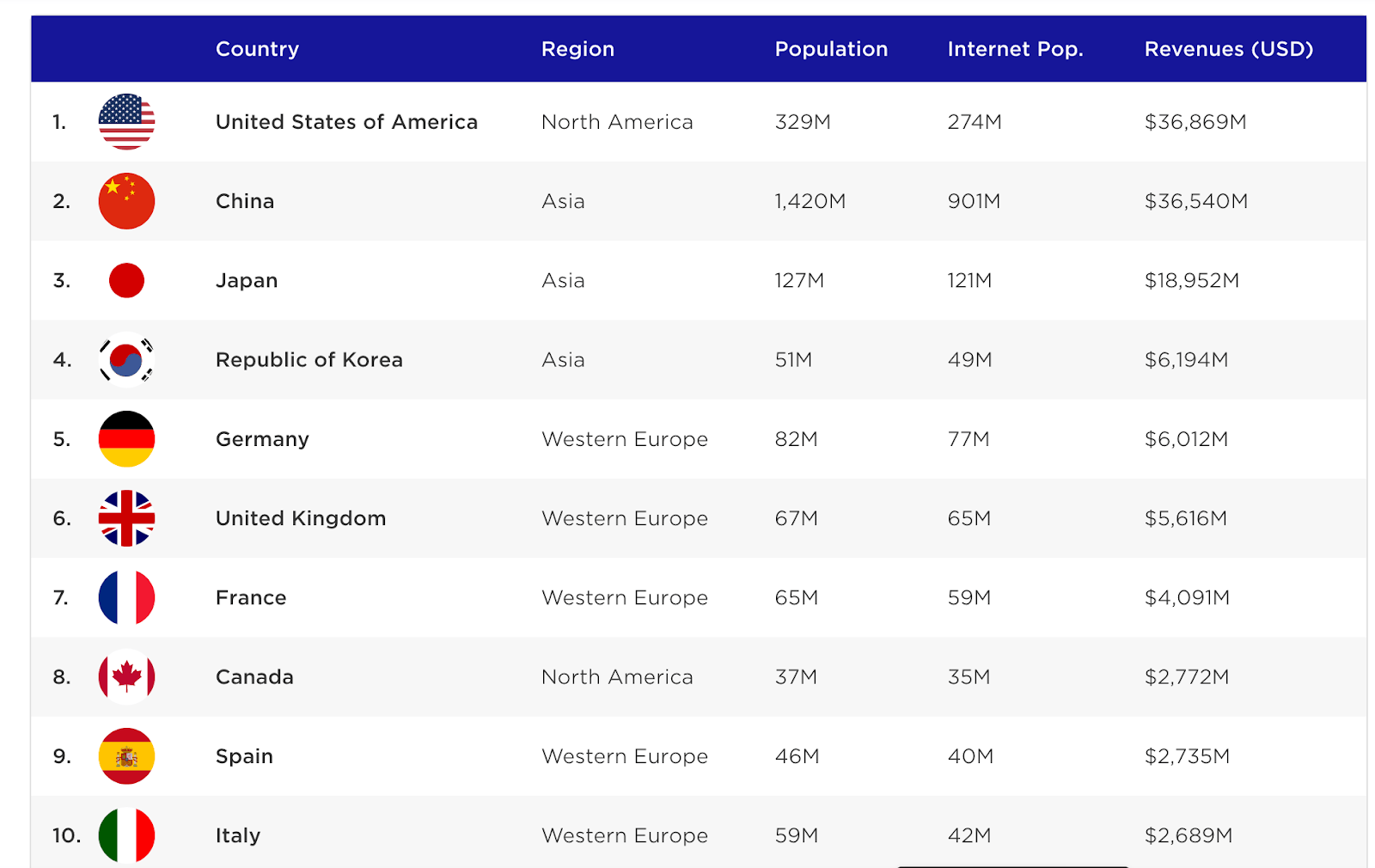This screenshot has height=868, width=1375.
Task: Click the Spain flag icon
Action: [x=126, y=756]
